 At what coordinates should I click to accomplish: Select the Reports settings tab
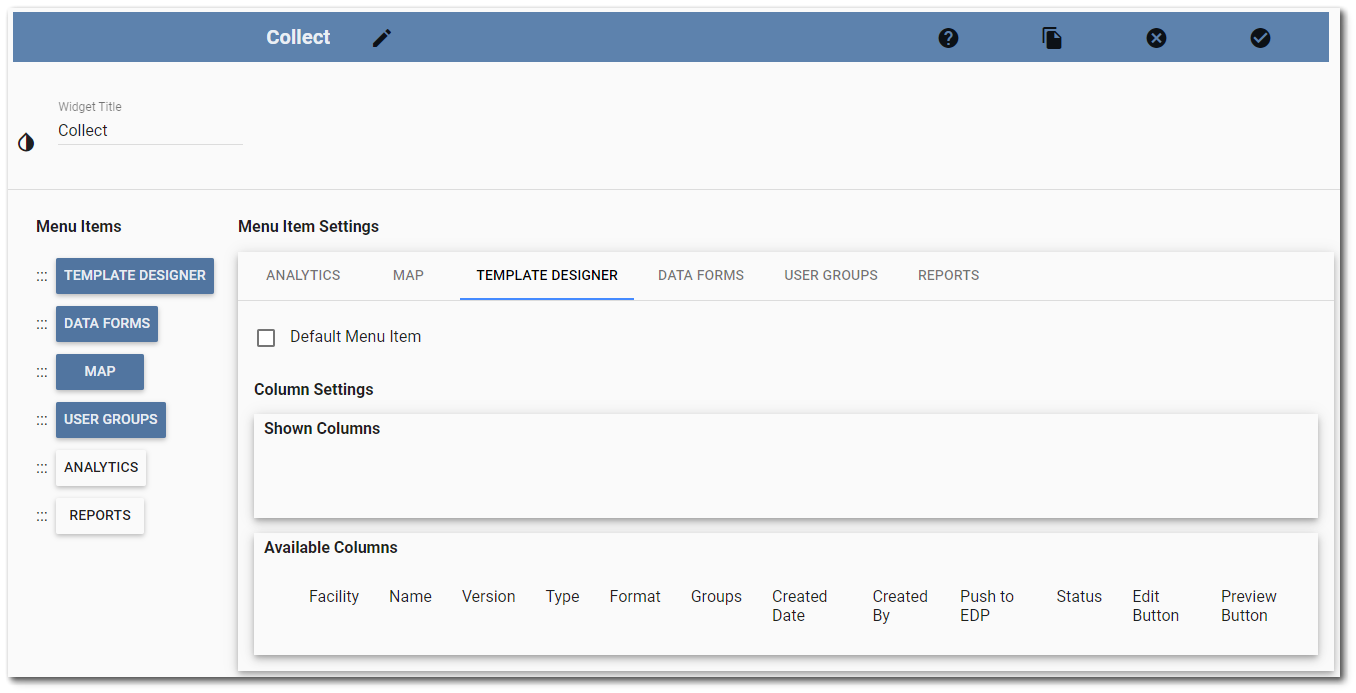[948, 275]
